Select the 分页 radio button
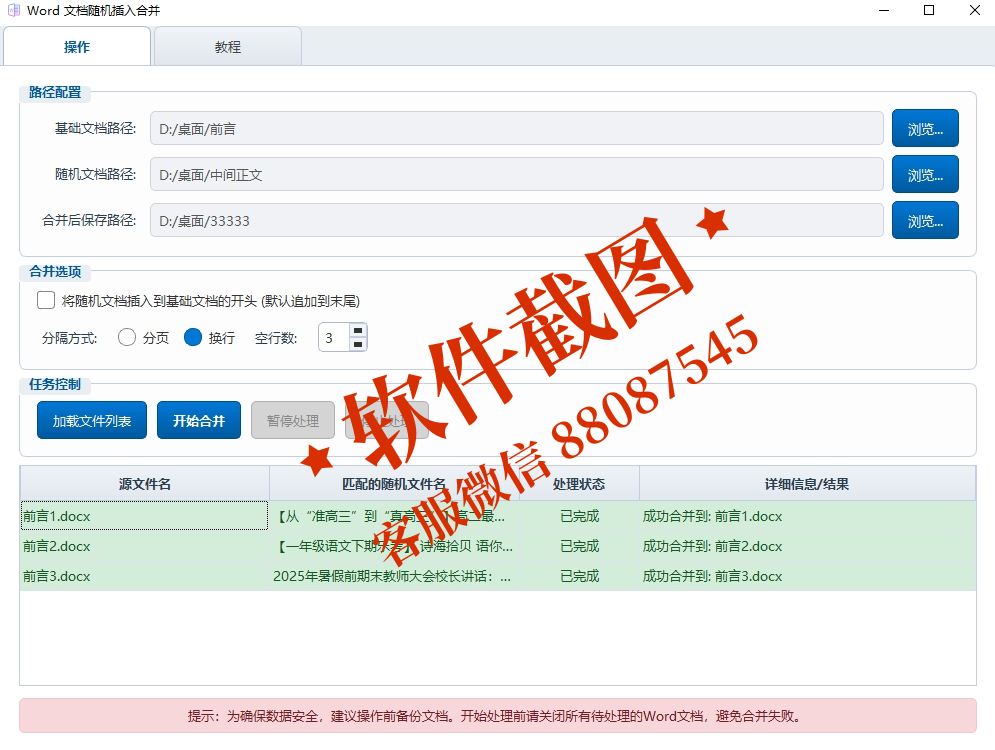 (127, 337)
